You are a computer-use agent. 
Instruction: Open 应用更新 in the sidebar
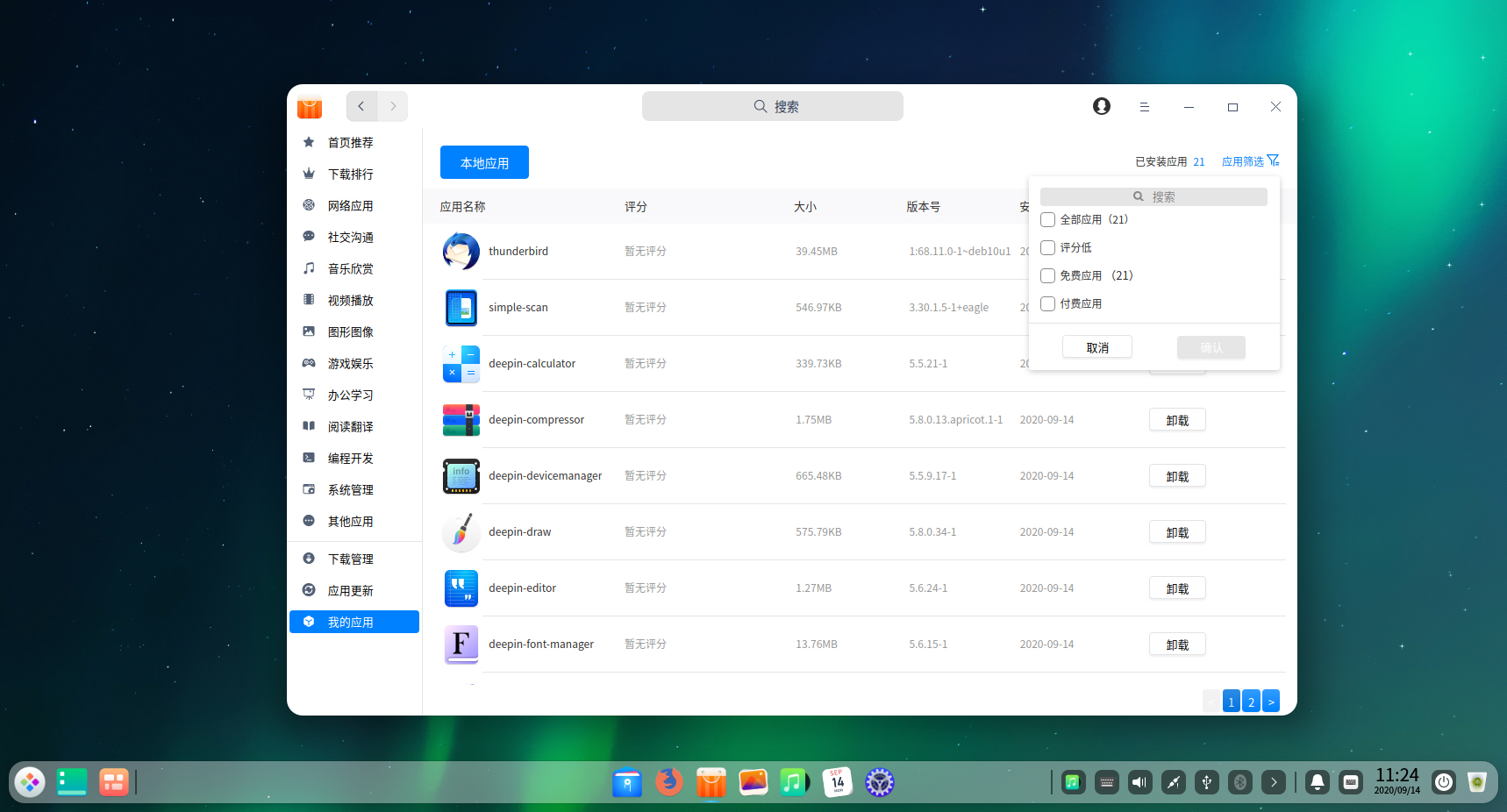(x=354, y=590)
